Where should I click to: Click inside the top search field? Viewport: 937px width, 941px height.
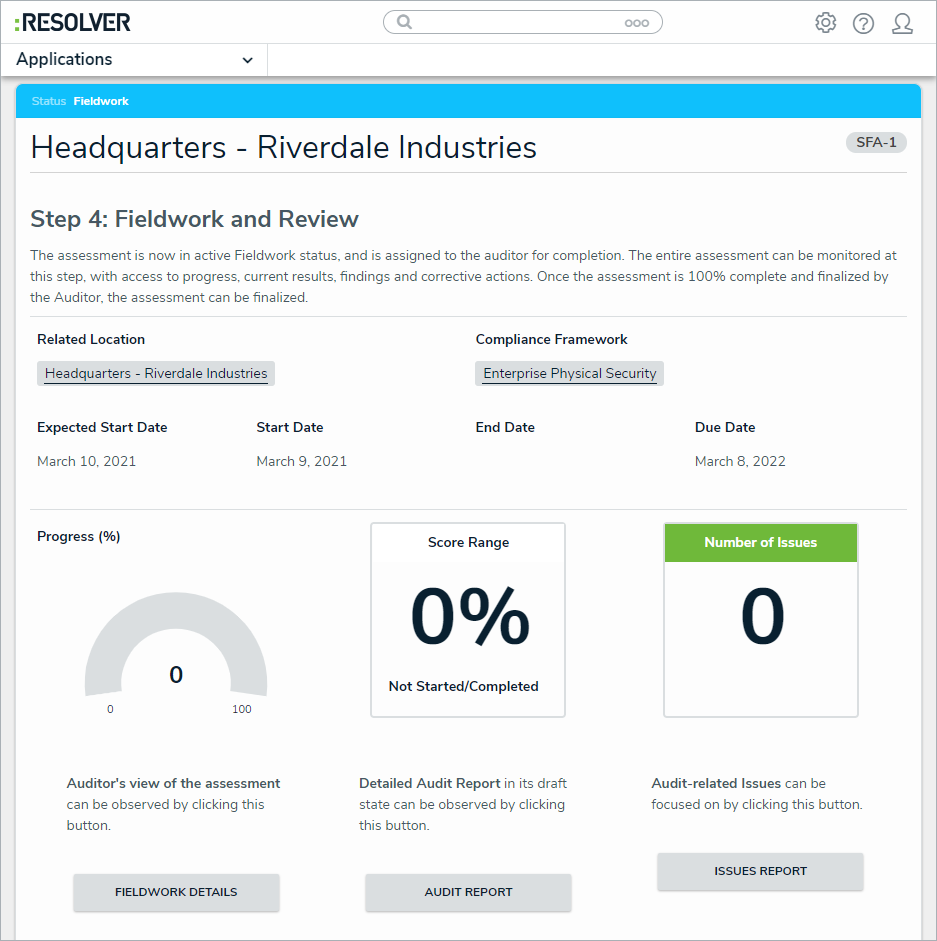tap(515, 22)
